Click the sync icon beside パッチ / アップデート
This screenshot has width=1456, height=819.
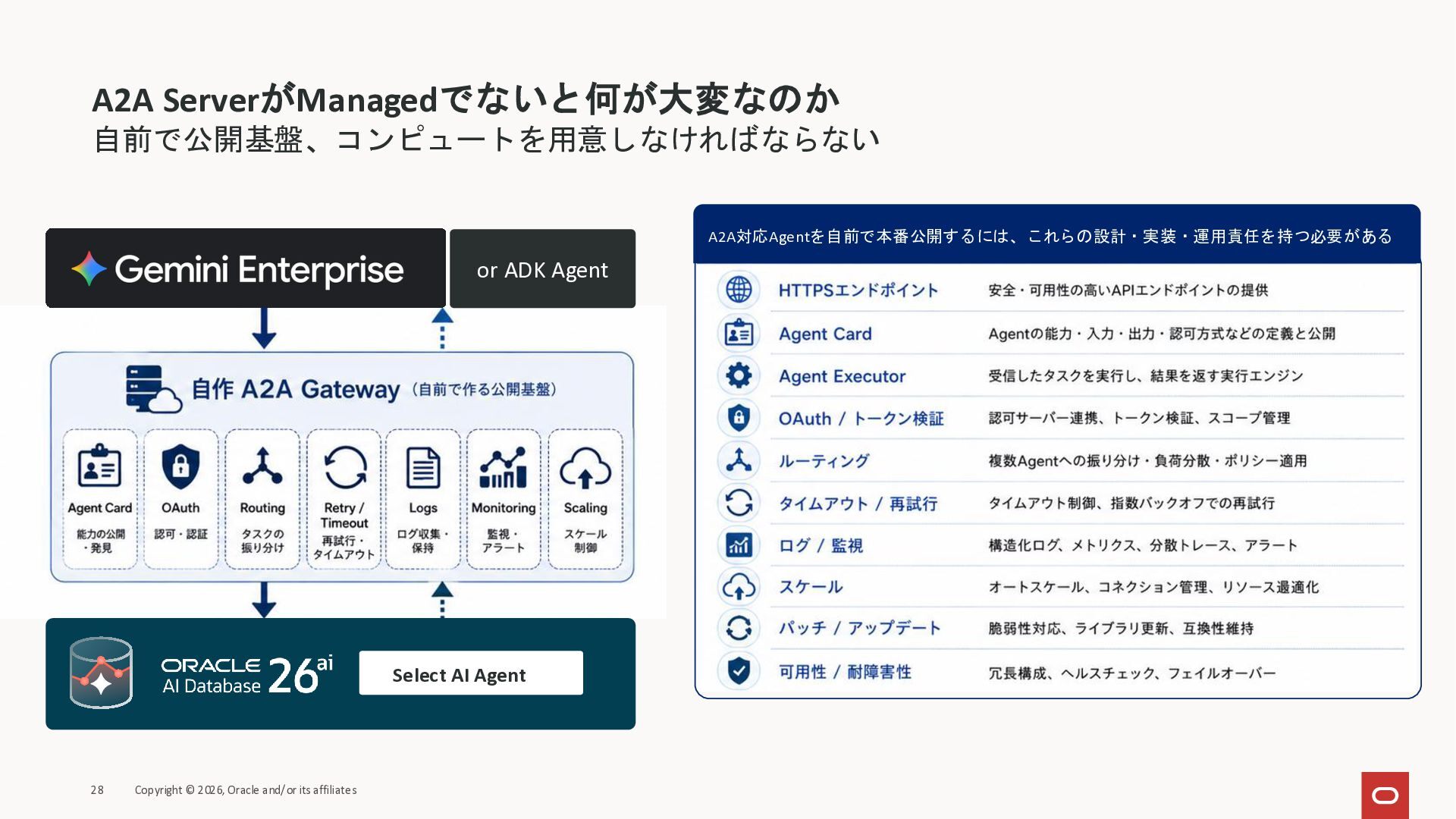[739, 628]
